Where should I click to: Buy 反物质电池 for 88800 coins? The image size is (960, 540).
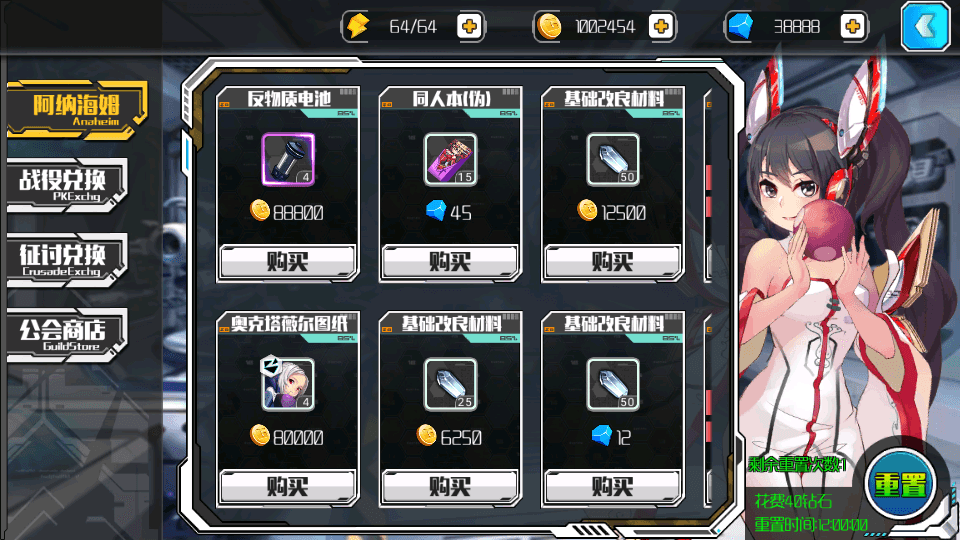288,262
